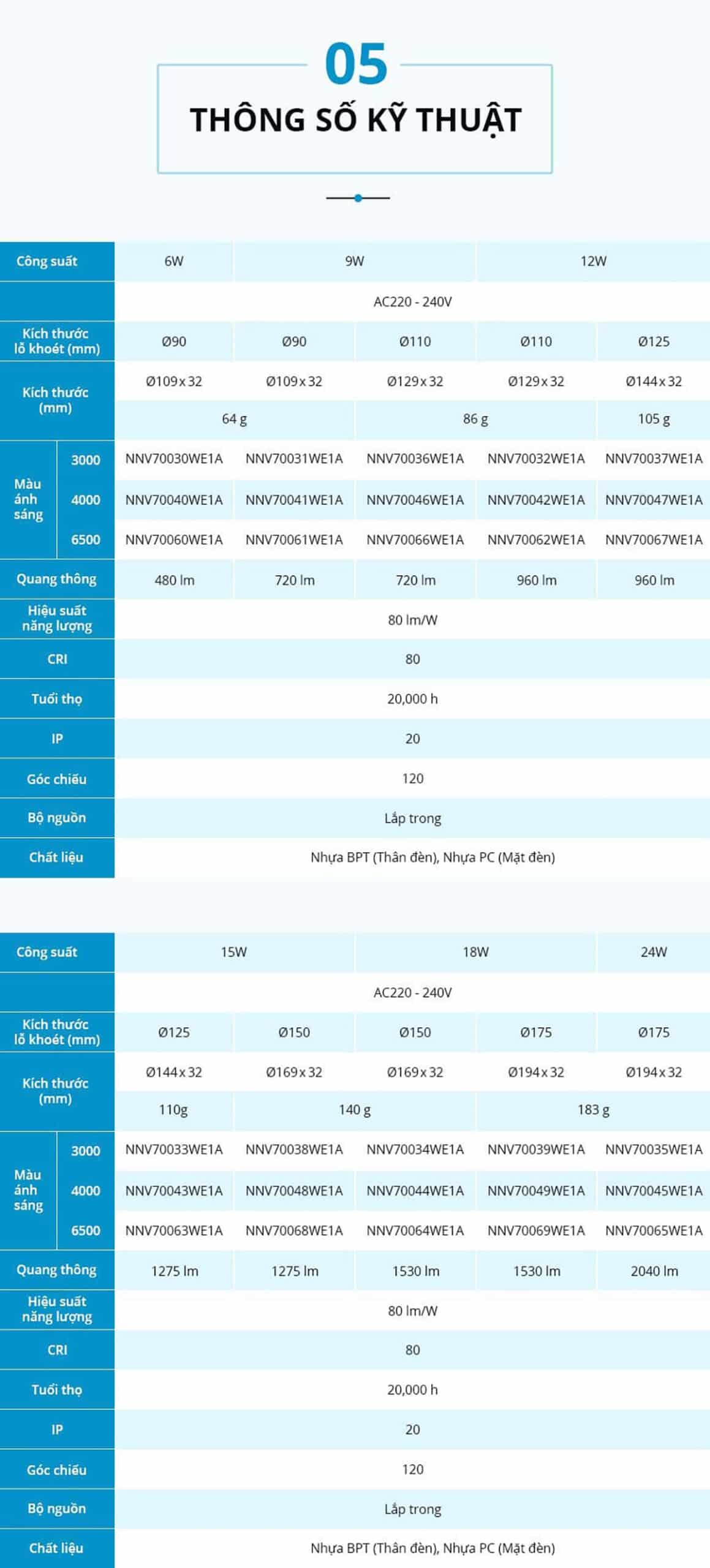Click model code NNV70035WE1A

pyautogui.click(x=654, y=1150)
